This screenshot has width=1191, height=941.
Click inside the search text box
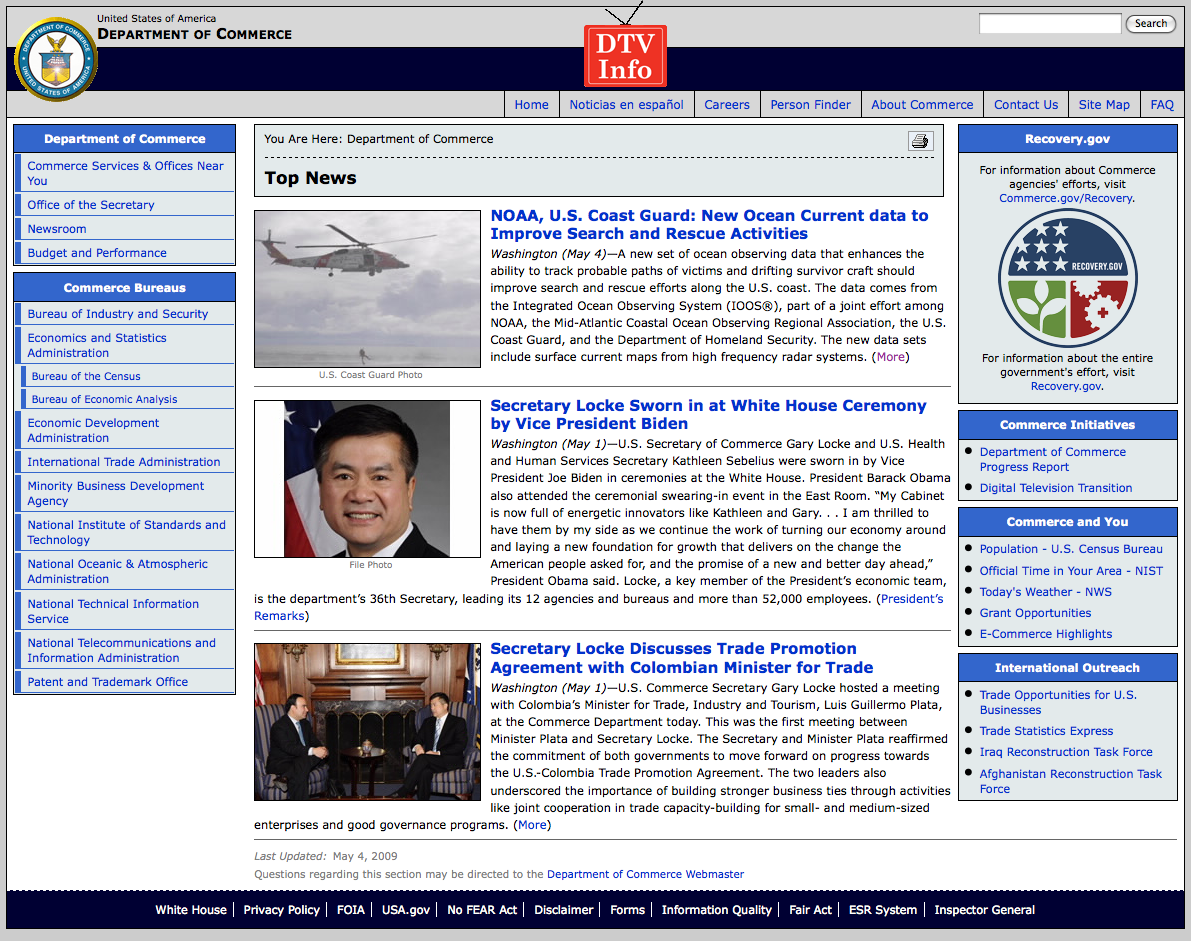[x=1050, y=24]
